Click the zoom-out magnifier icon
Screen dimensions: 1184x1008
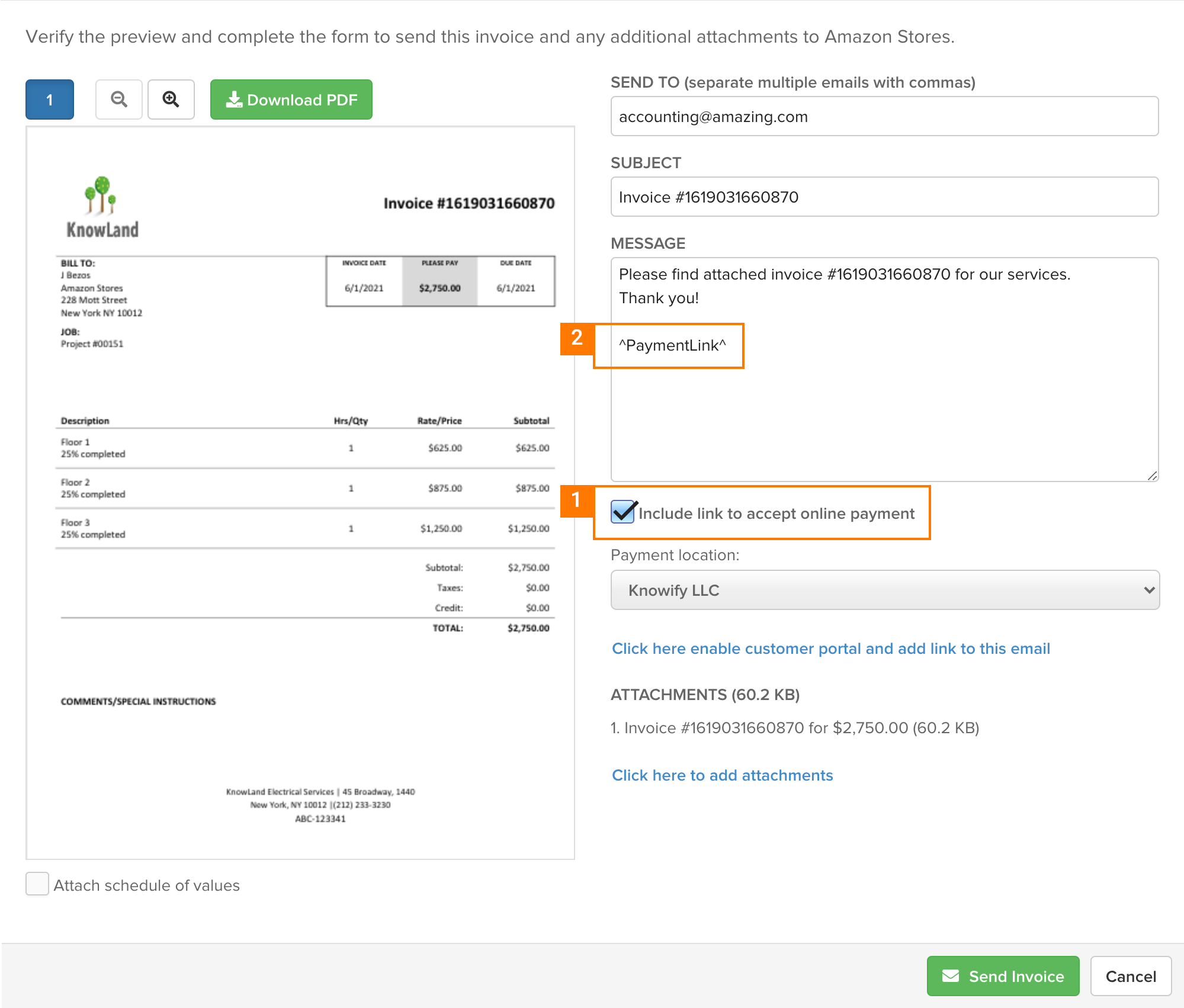pos(118,99)
